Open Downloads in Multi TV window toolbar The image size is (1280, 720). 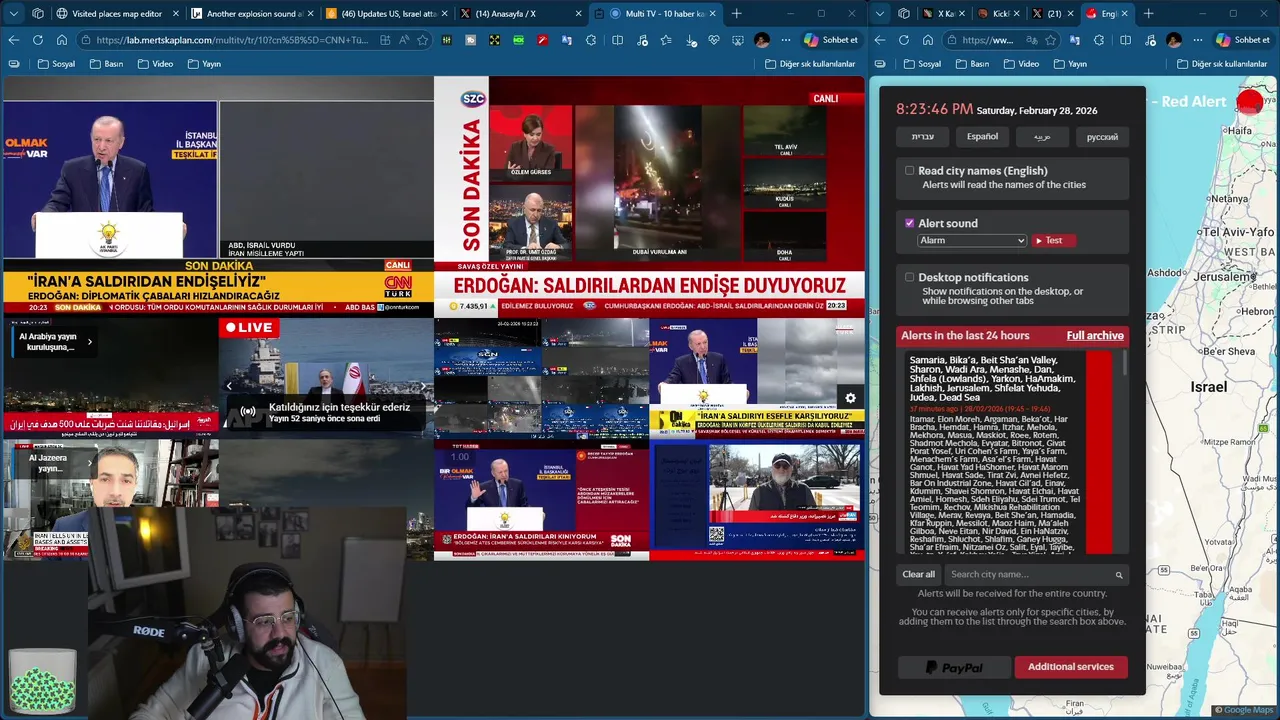pyautogui.click(x=691, y=40)
